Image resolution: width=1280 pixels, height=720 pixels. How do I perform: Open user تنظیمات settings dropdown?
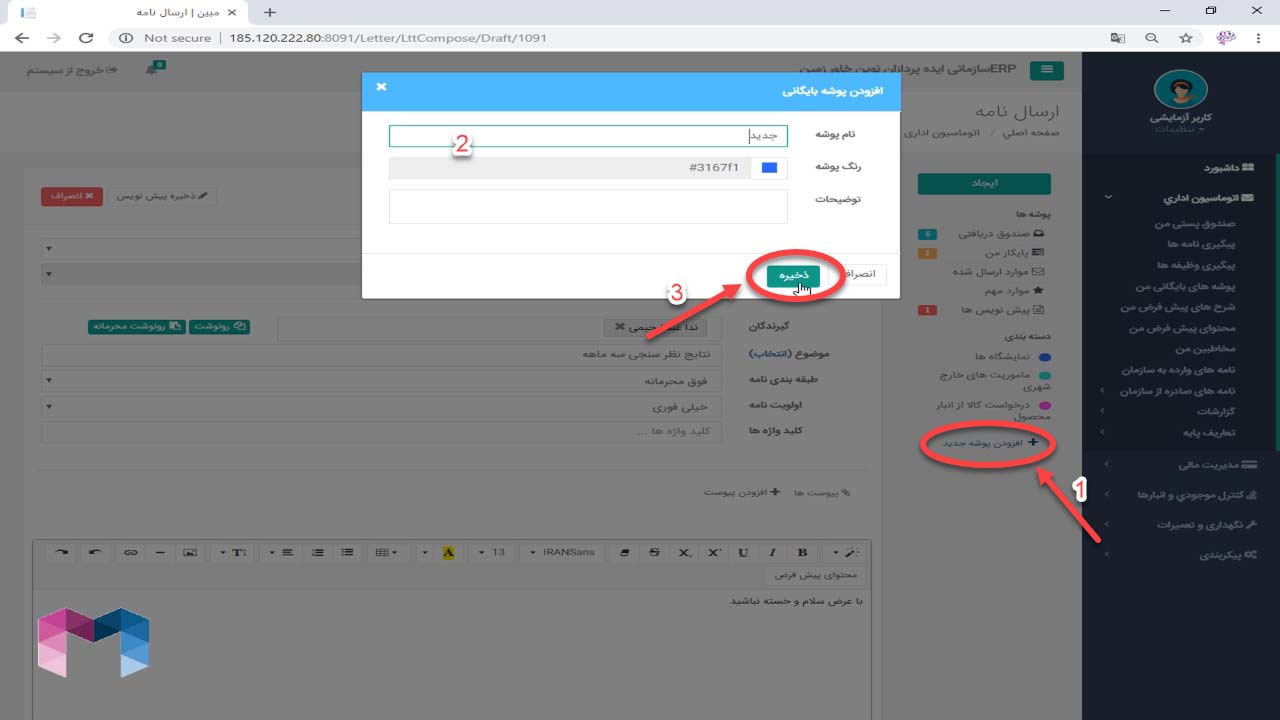click(1181, 129)
